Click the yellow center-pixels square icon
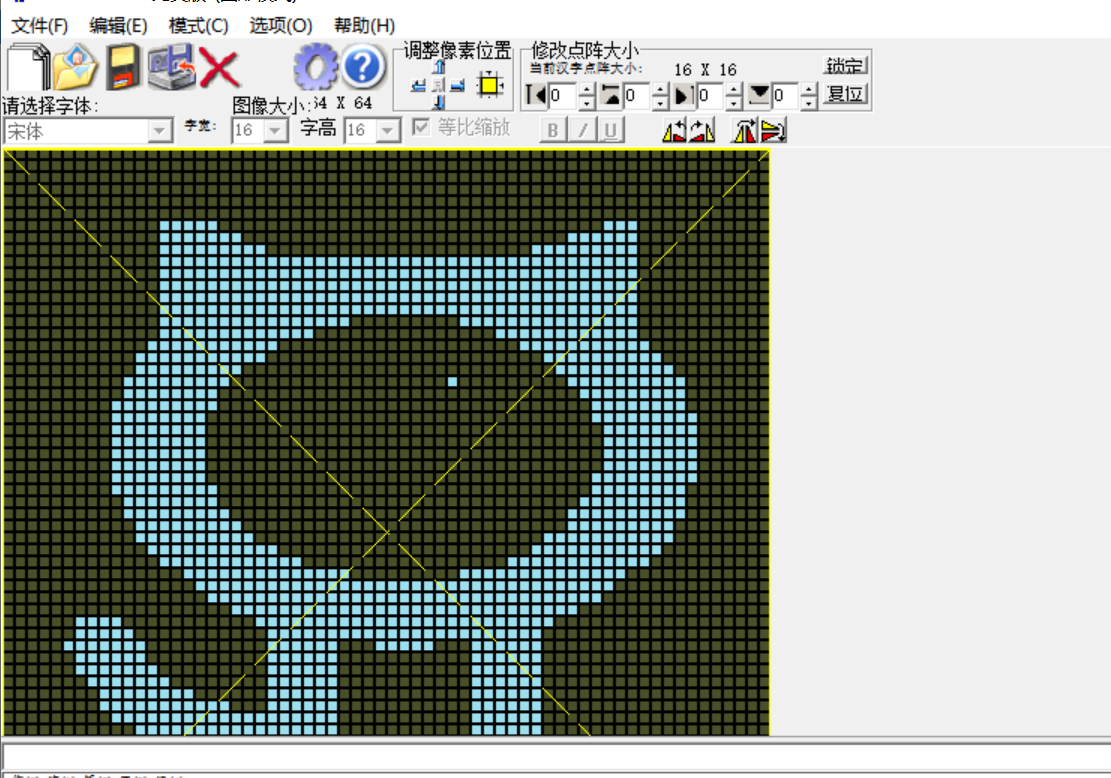This screenshot has height=778, width=1111. 490,85
